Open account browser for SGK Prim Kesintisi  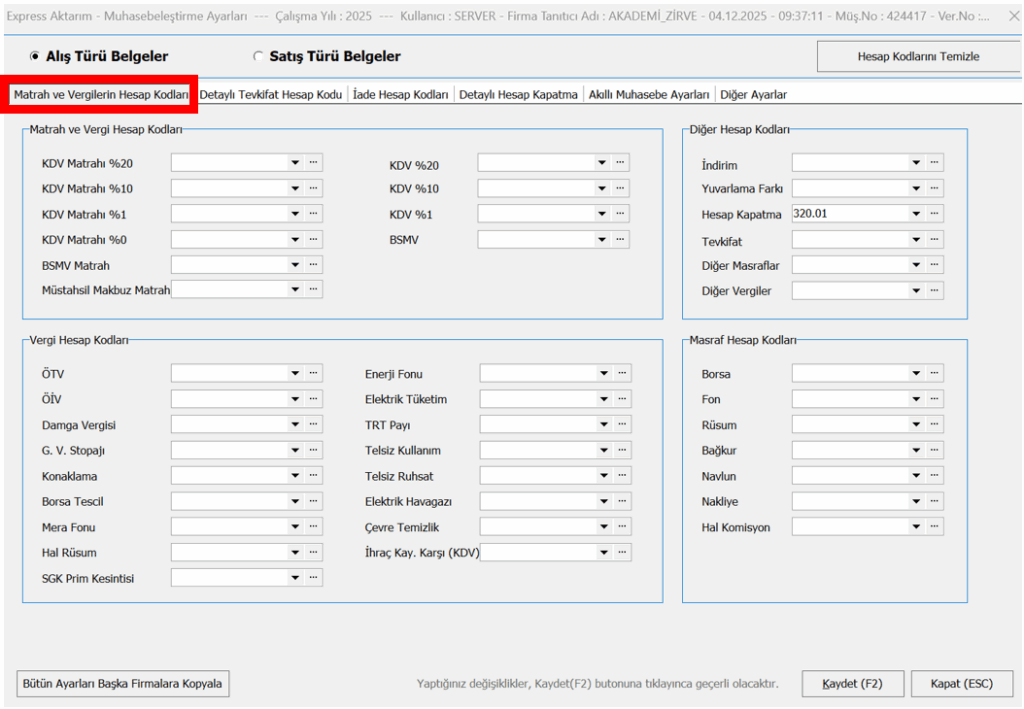313,578
